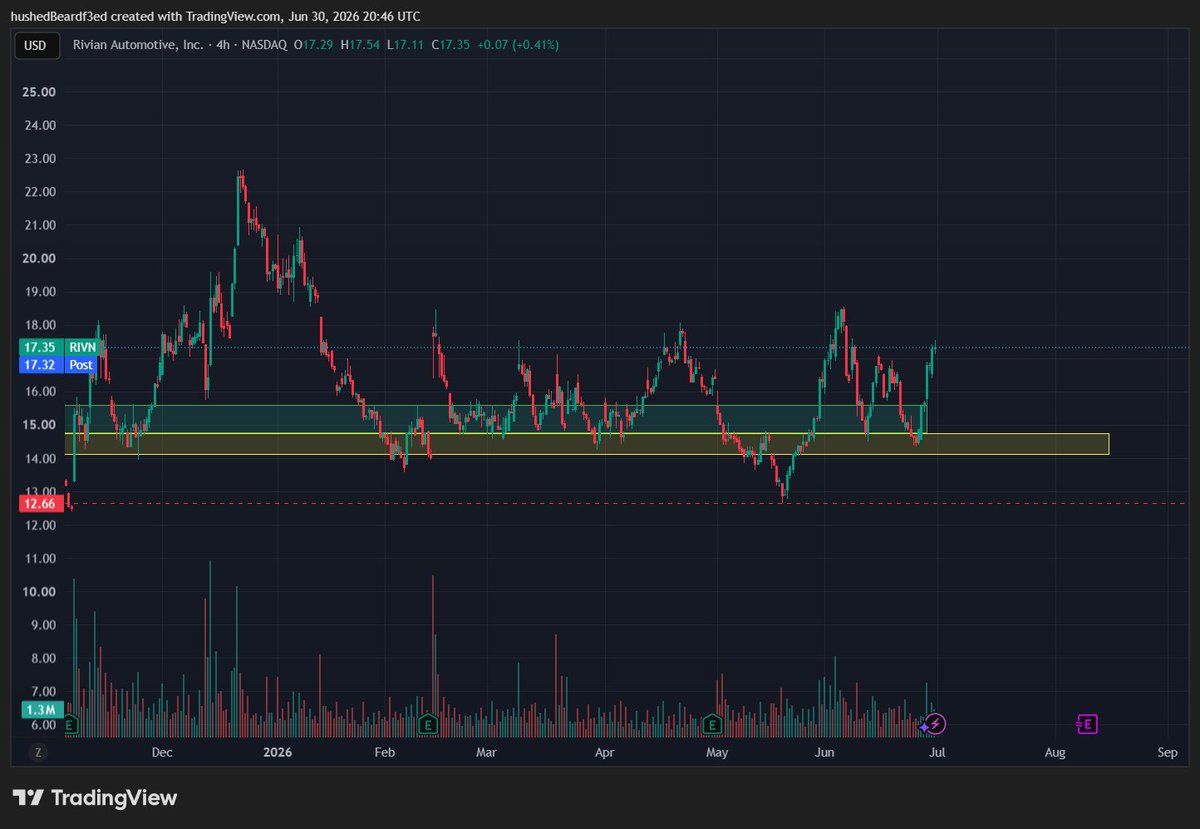Select the green shaded zone rectangle
1200x829 pixels.
click(x=496, y=419)
